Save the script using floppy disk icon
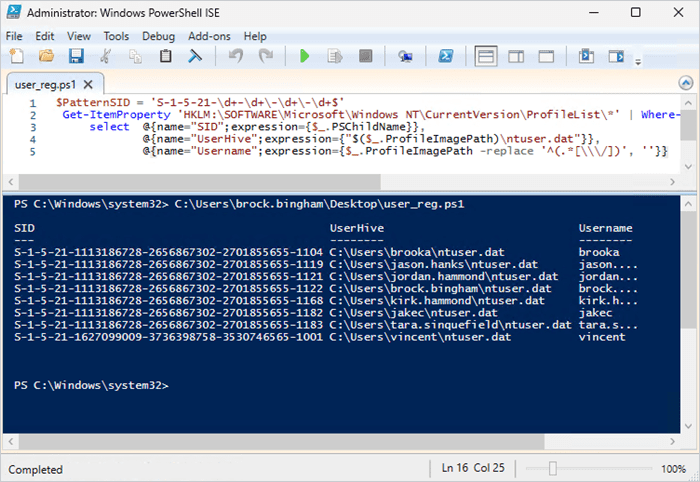The image size is (700, 482). click(x=76, y=56)
